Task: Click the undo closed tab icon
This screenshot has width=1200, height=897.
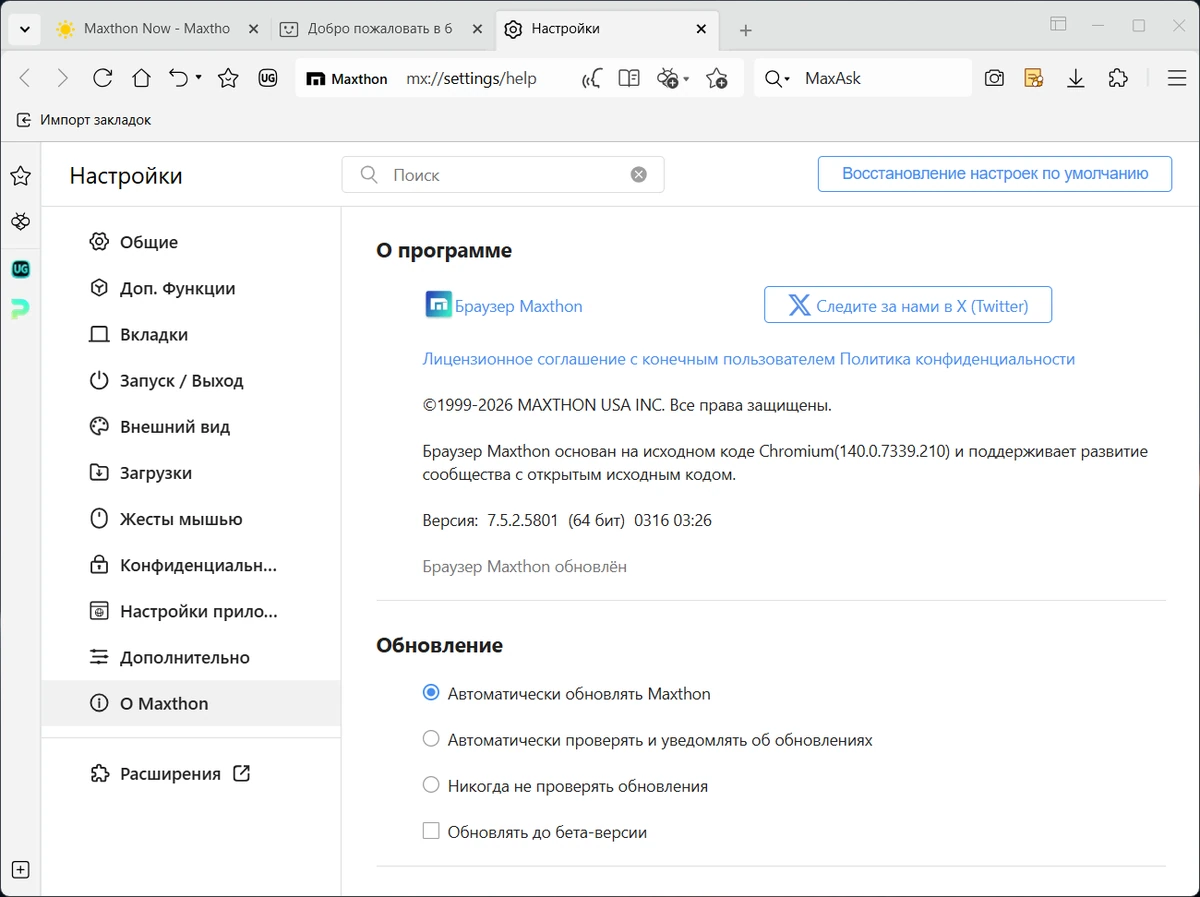Action: pos(179,78)
